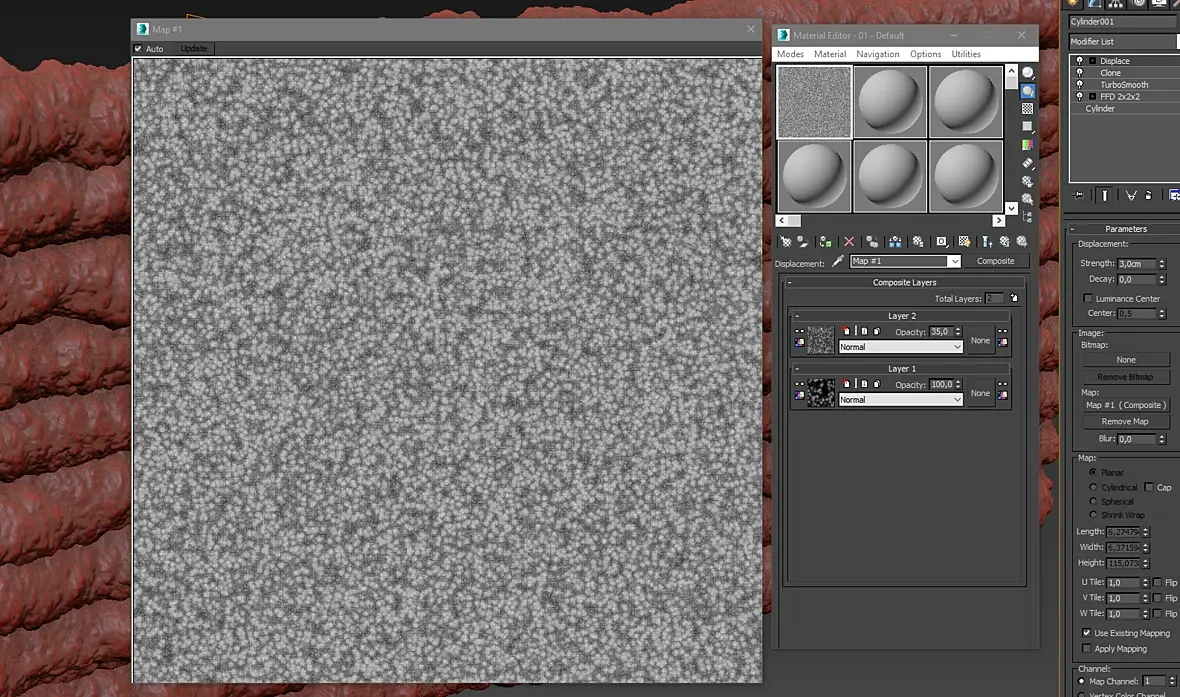Enable the Apply Mapping checkbox

pos(1086,648)
